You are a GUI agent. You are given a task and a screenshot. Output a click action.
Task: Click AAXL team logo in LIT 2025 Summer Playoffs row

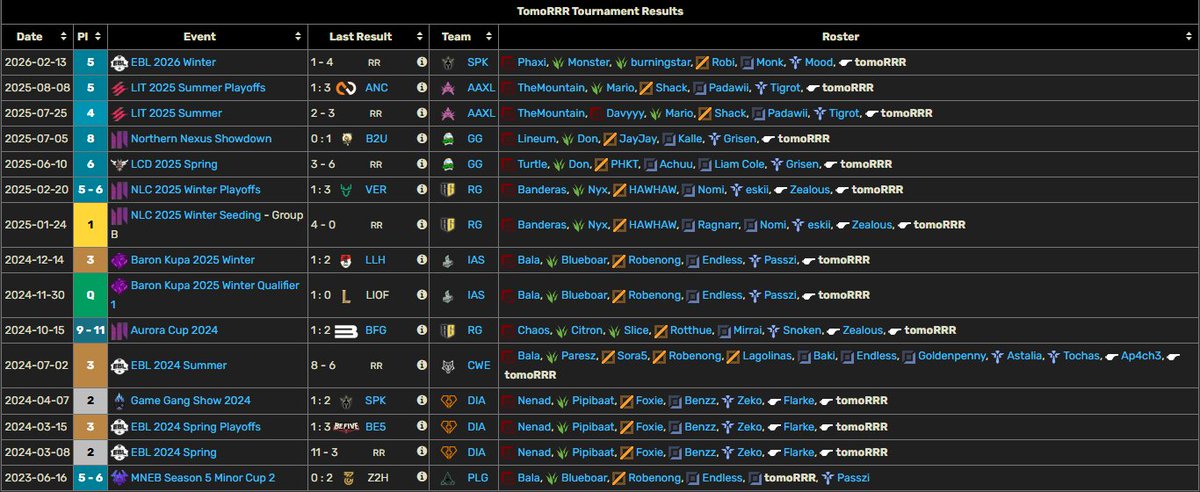(448, 88)
